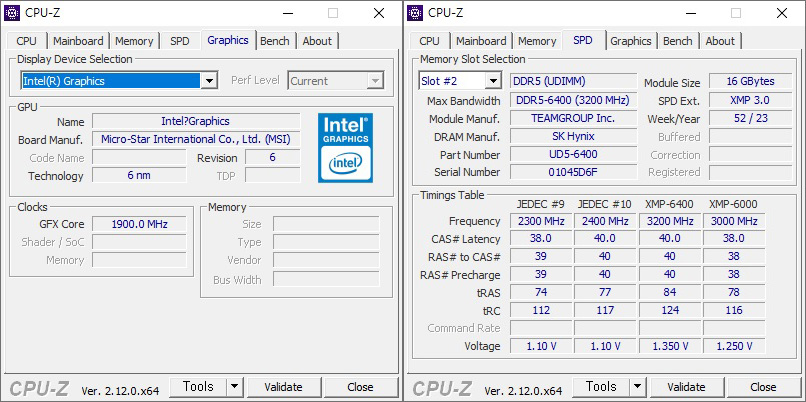The image size is (806, 402).
Task: Click the JEDEC #9 frequency 2300 MHz cell
Action: click(541, 221)
